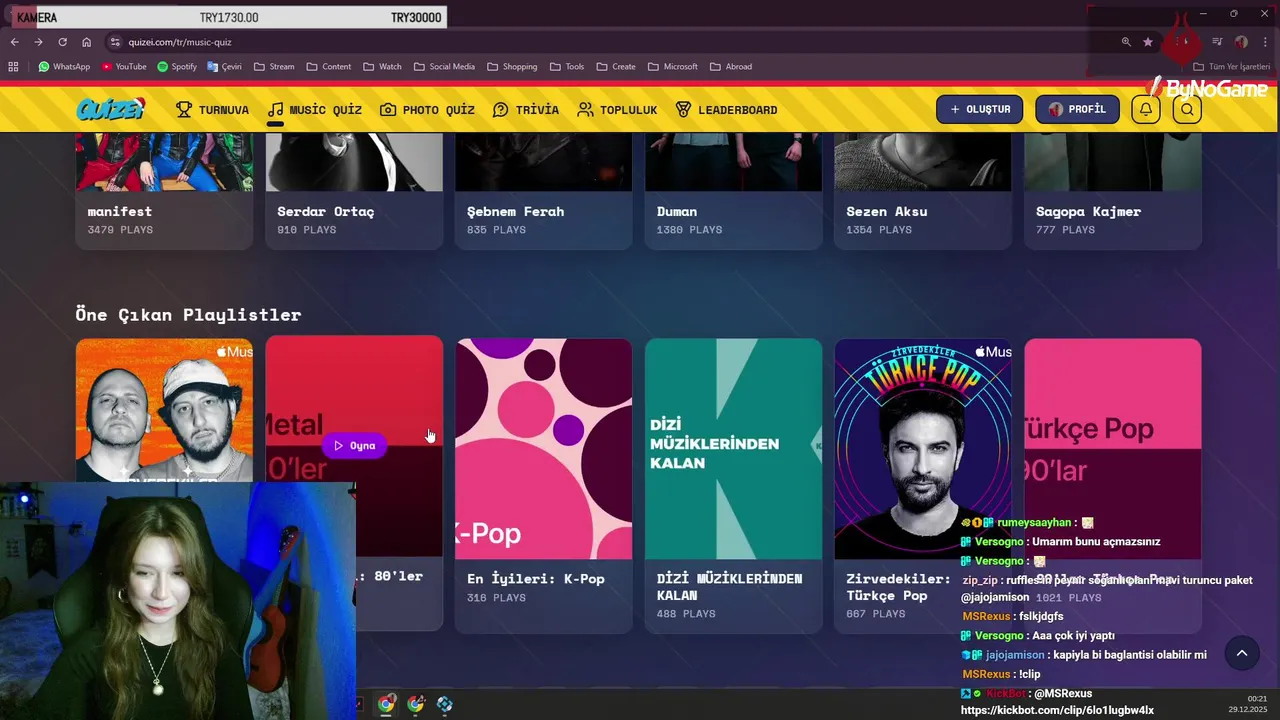1280x720 pixels.
Task: Open the Topluluk nav item
Action: pos(617,110)
